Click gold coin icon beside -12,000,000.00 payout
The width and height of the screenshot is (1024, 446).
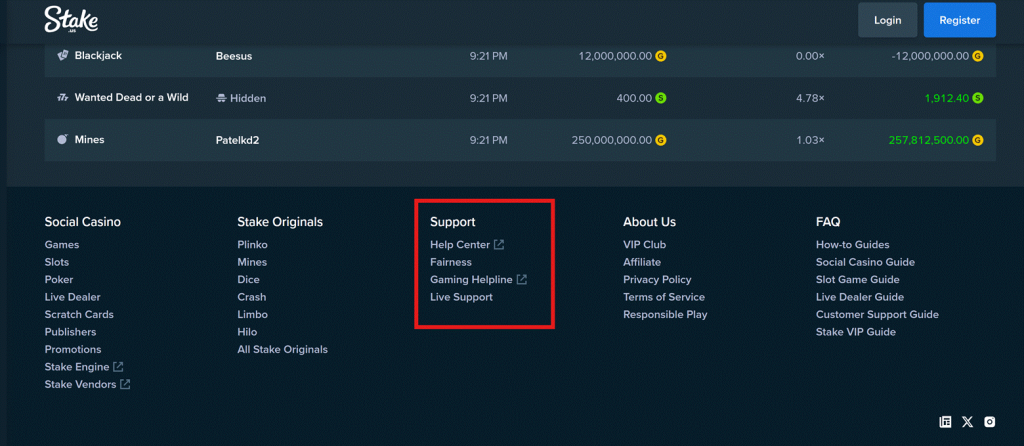(978, 56)
